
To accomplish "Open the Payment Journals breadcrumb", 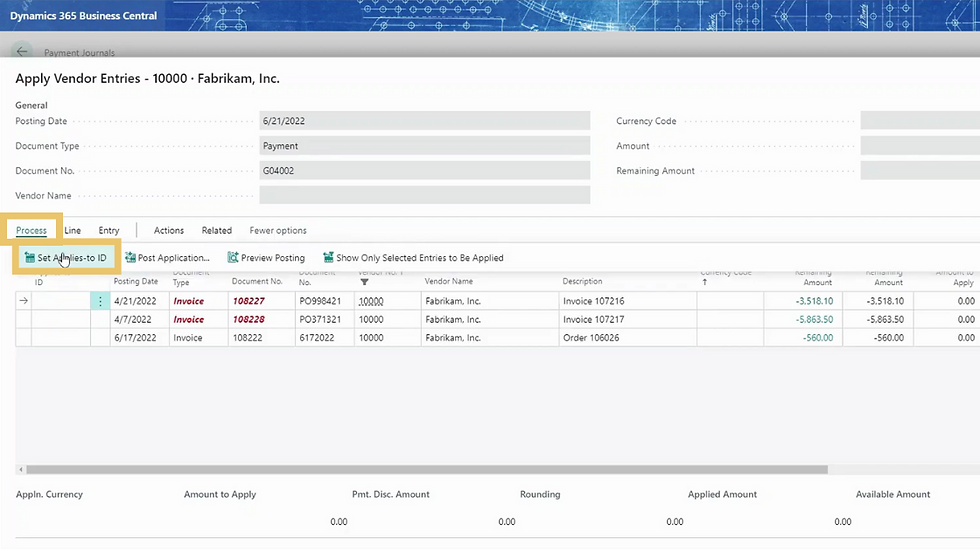I will [79, 53].
